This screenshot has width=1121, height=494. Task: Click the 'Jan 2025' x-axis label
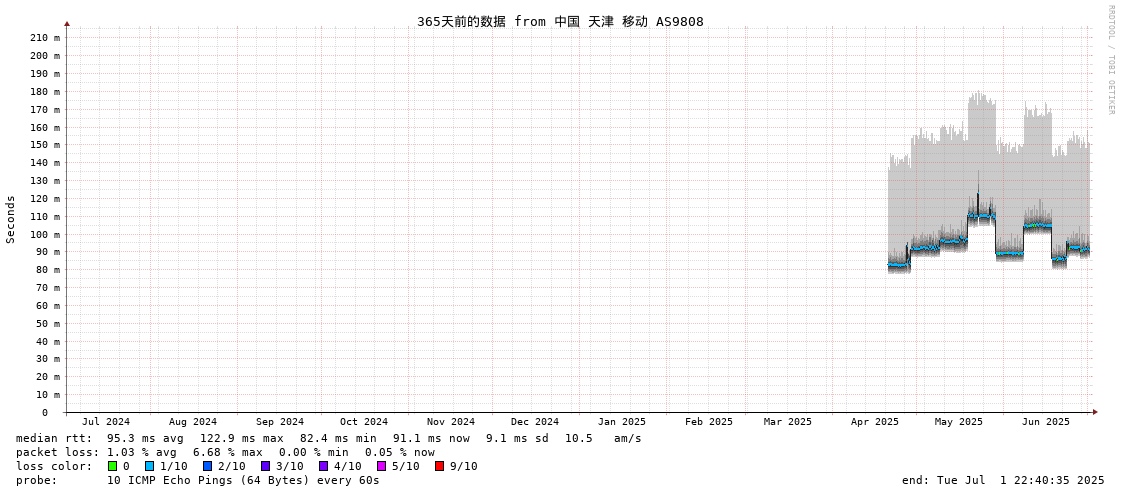tap(622, 422)
